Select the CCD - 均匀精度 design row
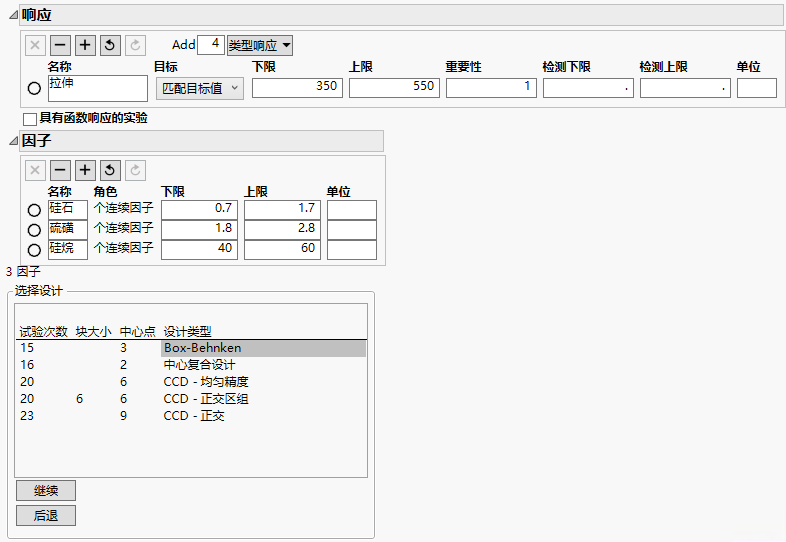Image resolution: width=786 pixels, height=542 pixels. (191, 382)
